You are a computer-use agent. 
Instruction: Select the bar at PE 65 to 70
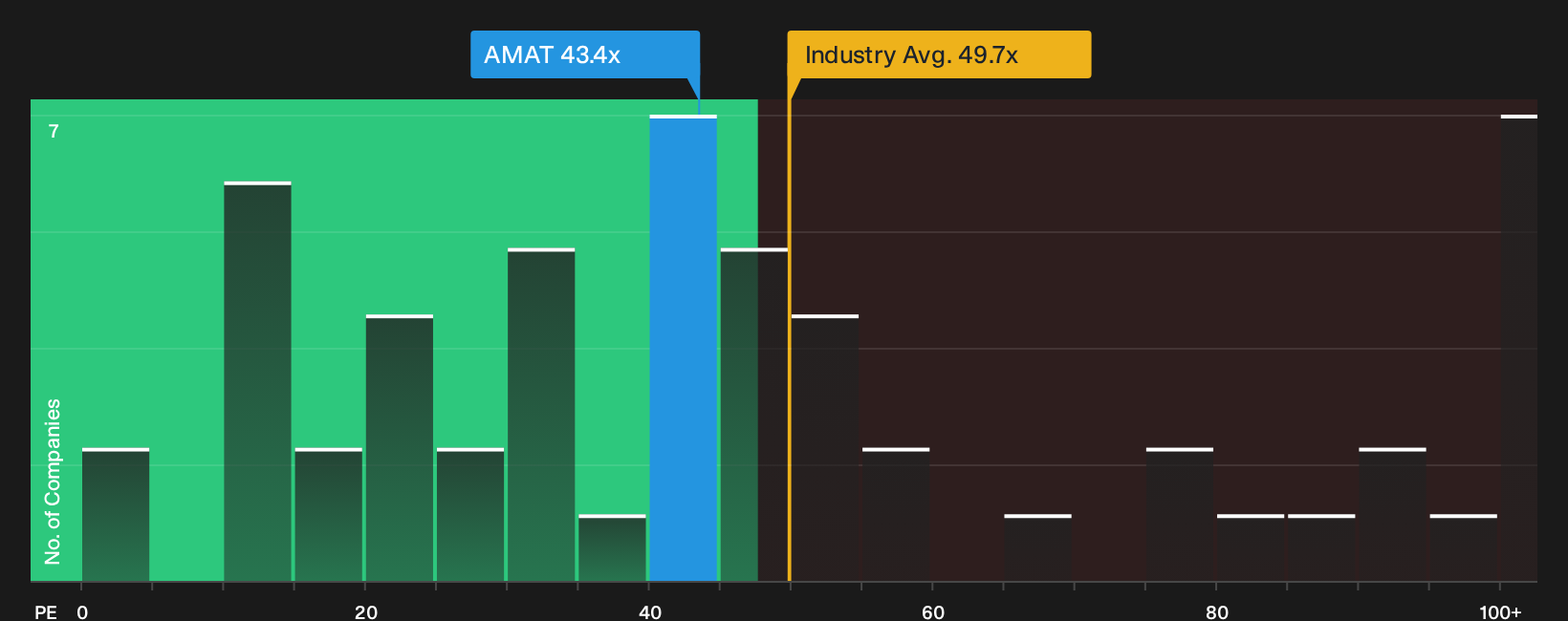1037,547
